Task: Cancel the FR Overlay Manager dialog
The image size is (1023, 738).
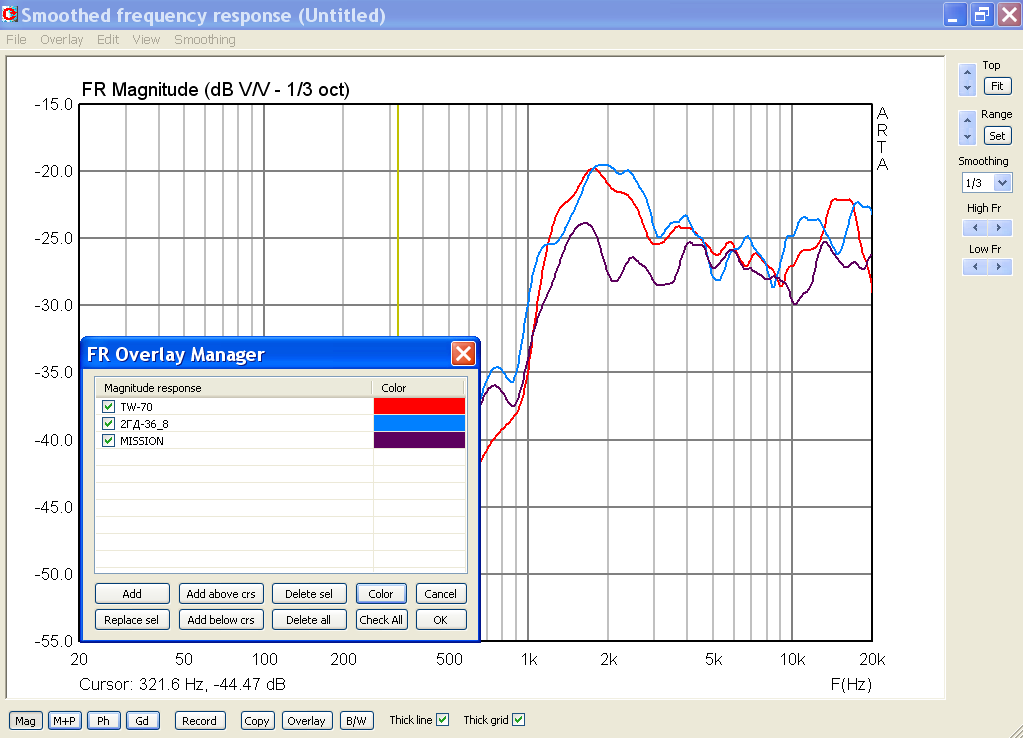Action: pos(441,594)
